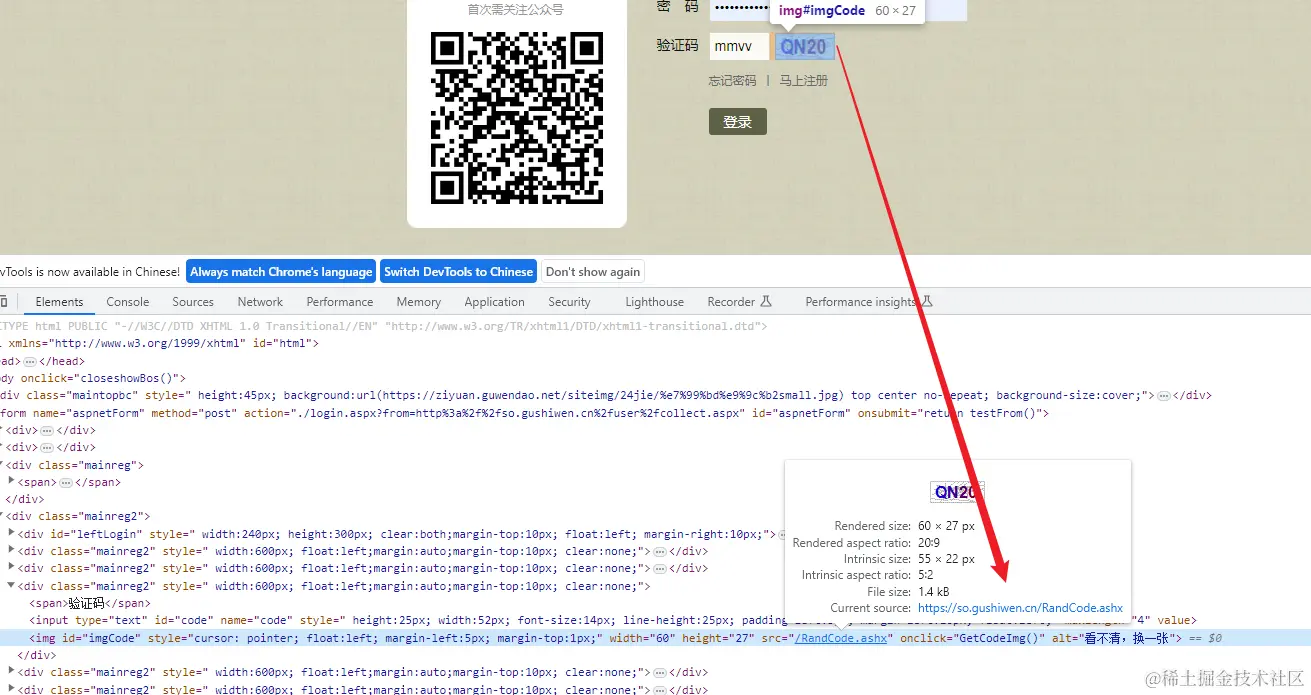This screenshot has width=1311, height=695.
Task: Open the Elements tab
Action: (59, 302)
